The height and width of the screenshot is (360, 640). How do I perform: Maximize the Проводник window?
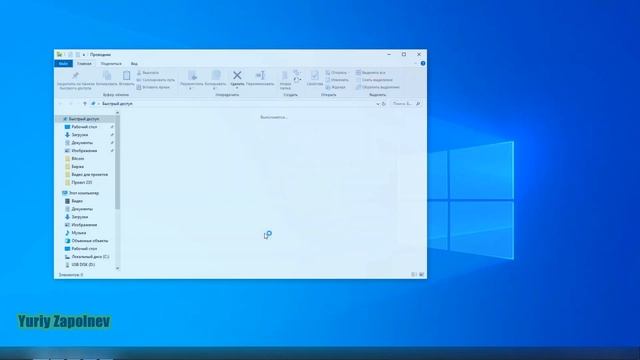pos(404,54)
